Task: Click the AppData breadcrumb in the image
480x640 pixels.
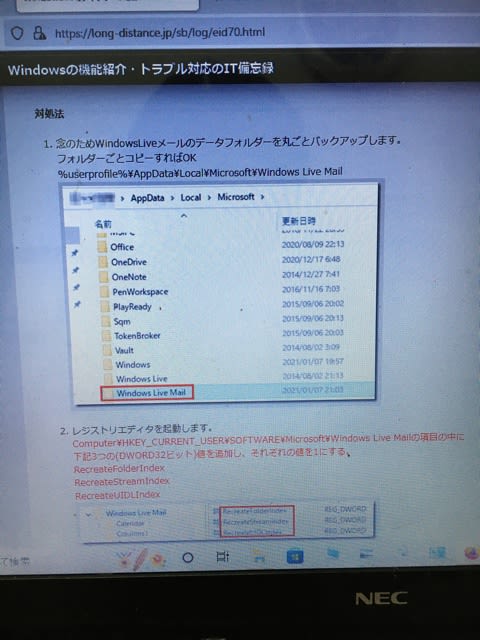Action: pos(147,198)
